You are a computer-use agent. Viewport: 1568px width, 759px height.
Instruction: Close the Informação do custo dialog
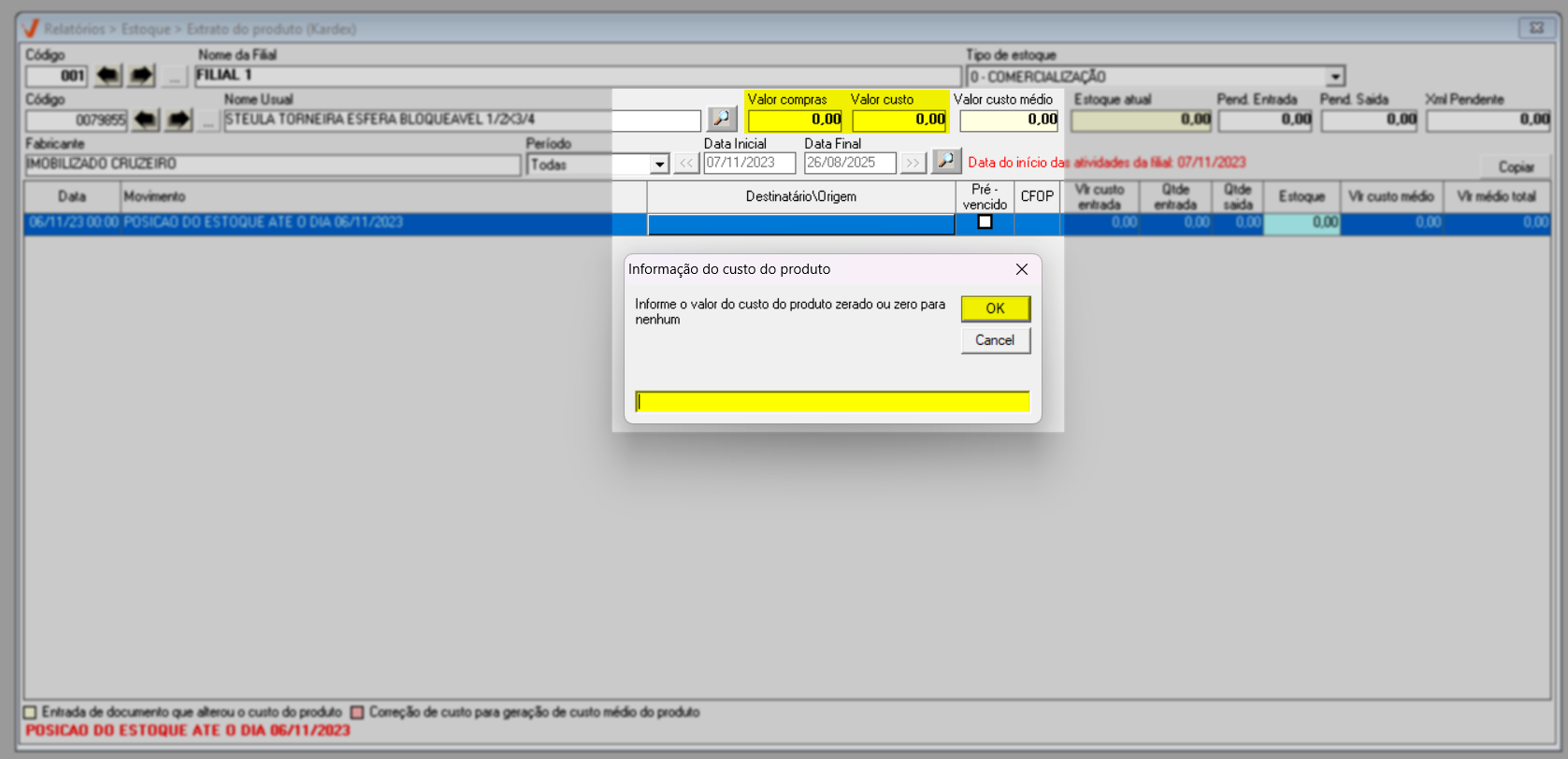[1022, 269]
